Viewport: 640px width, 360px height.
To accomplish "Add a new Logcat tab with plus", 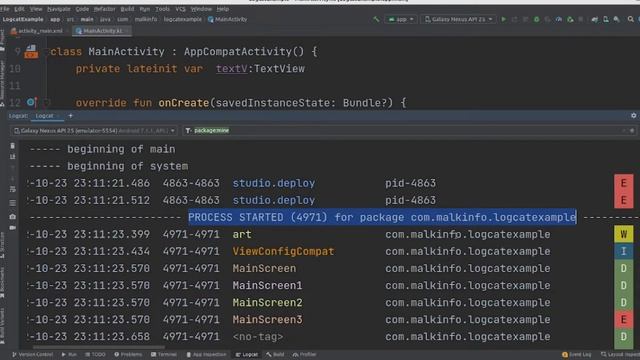I will 70,116.
